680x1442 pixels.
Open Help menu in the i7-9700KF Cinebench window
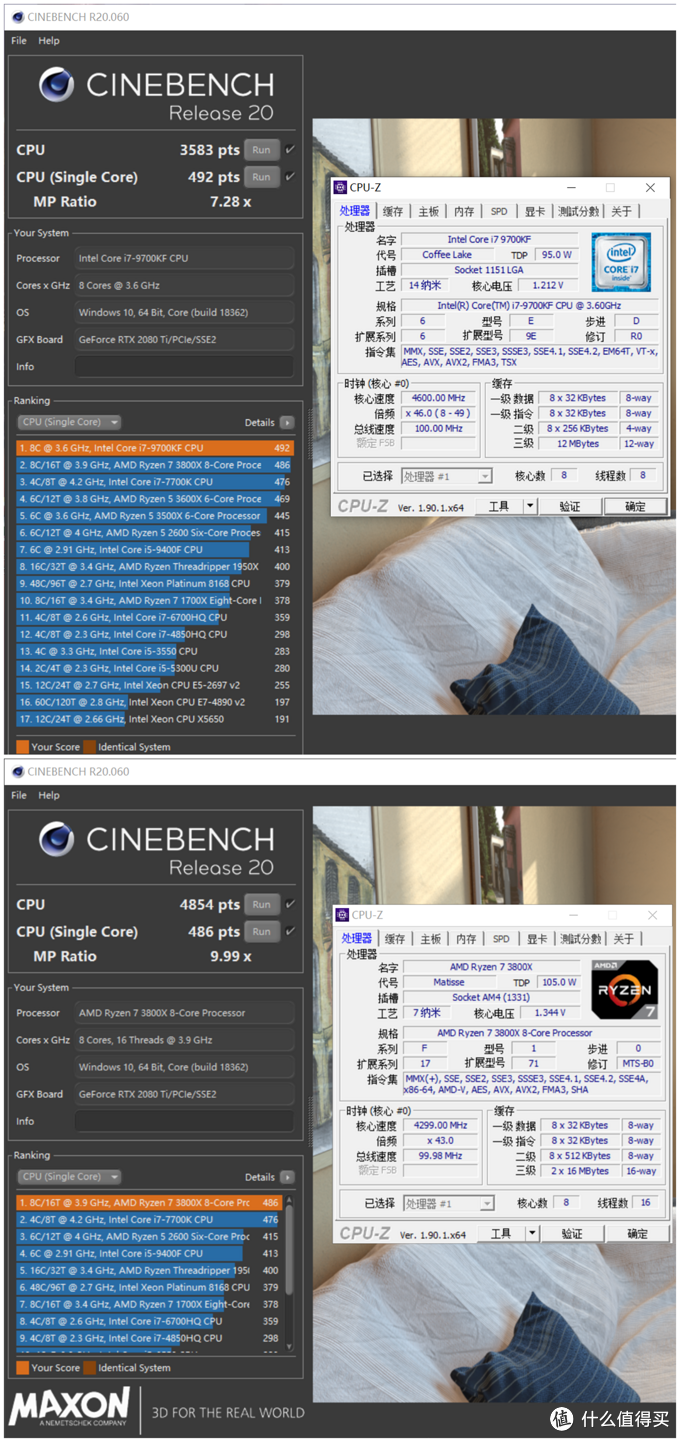point(49,41)
